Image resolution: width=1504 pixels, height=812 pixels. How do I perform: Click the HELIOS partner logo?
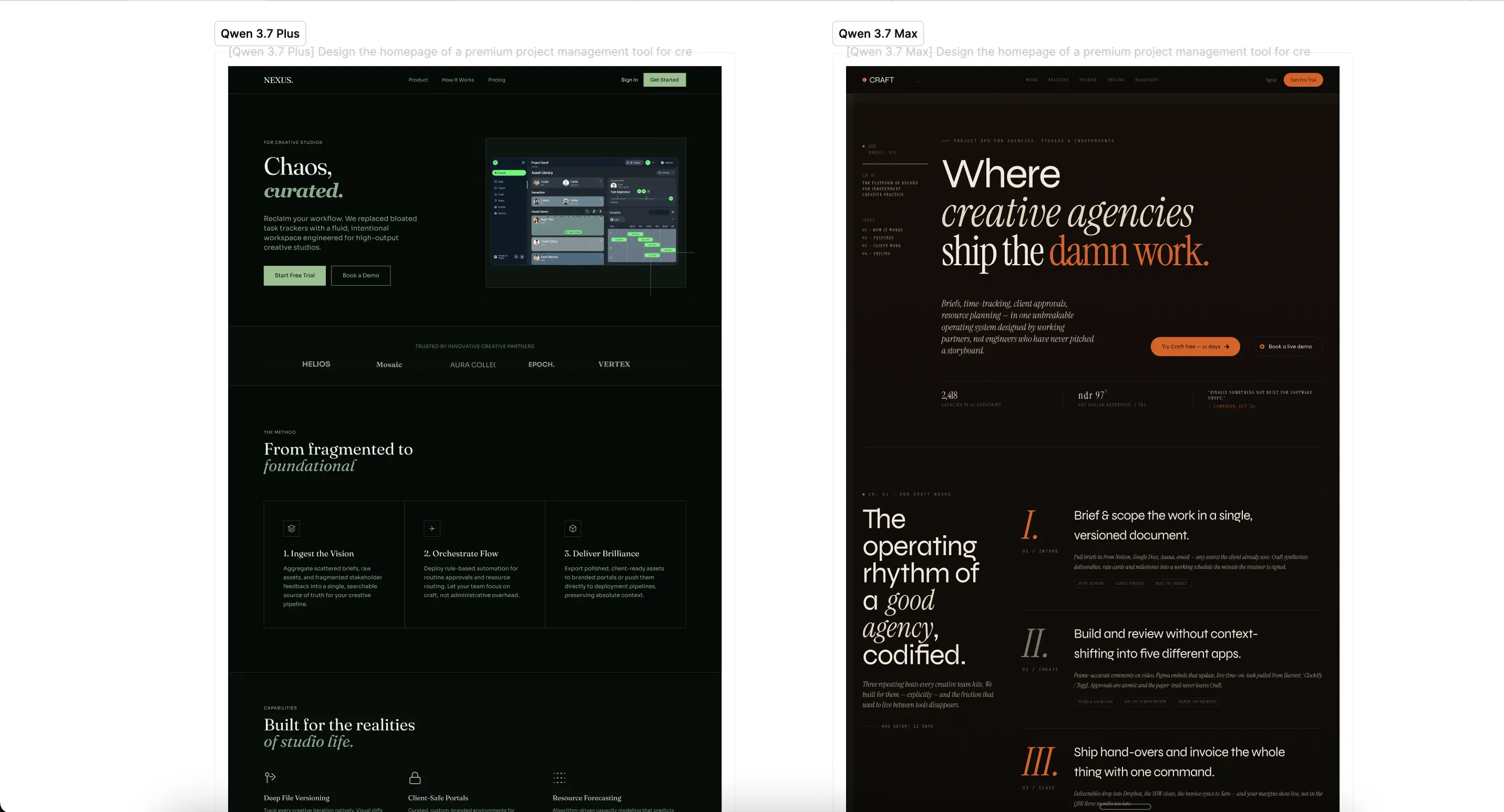coord(316,364)
